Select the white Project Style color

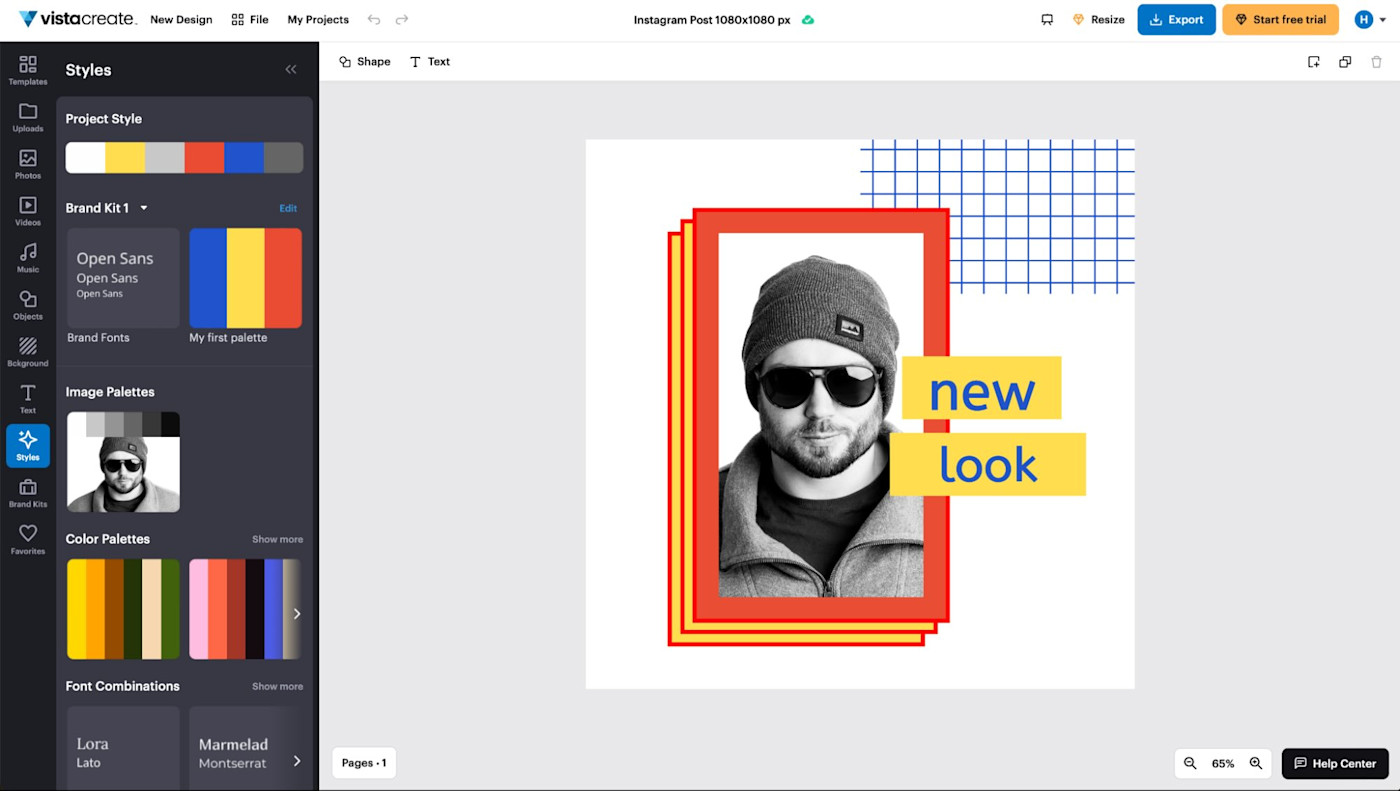click(x=86, y=158)
